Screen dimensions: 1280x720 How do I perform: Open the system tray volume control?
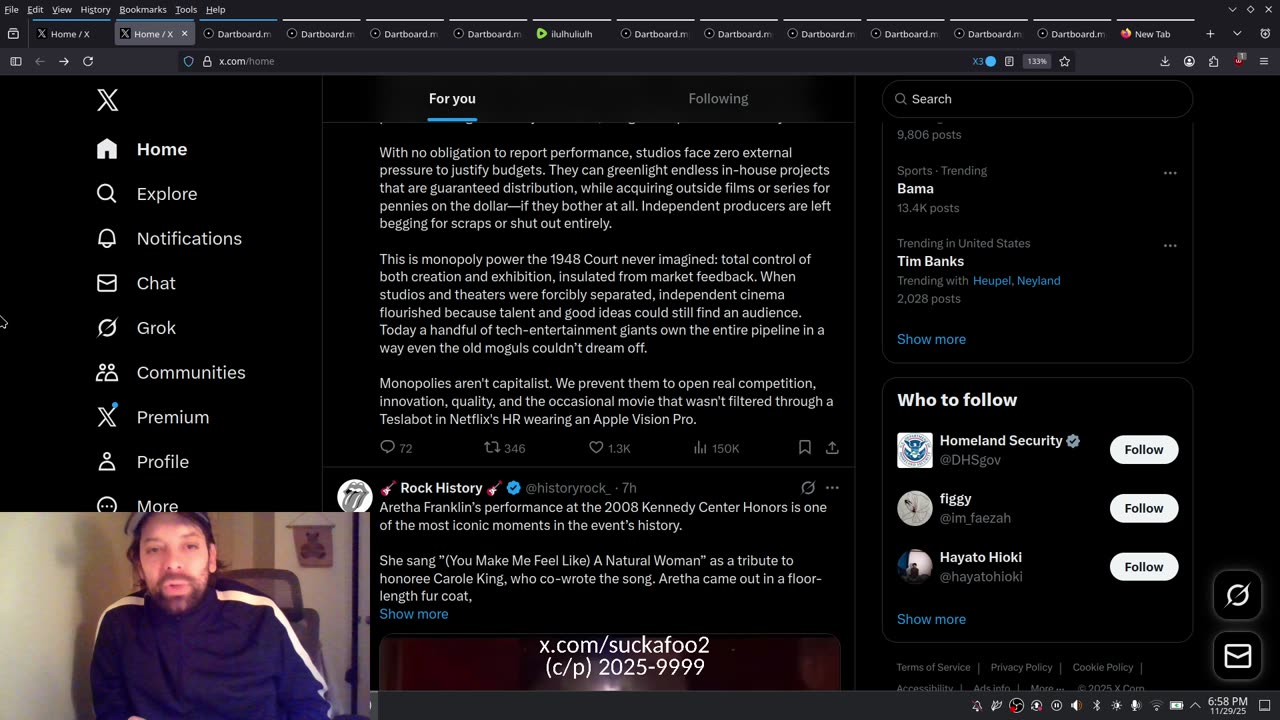pos(1076,706)
